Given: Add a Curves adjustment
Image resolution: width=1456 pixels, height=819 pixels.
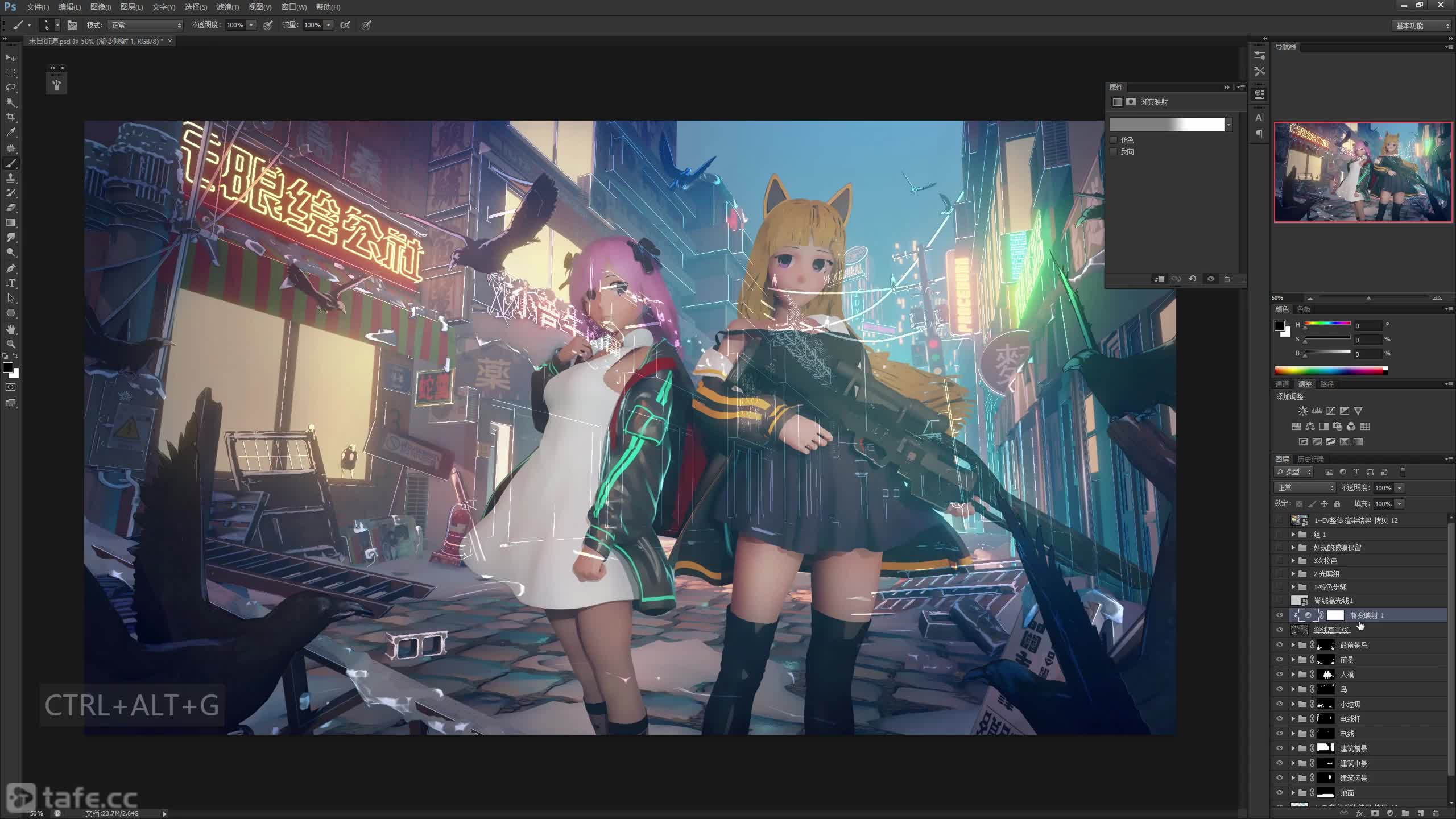Looking at the screenshot, I should [x=1331, y=411].
